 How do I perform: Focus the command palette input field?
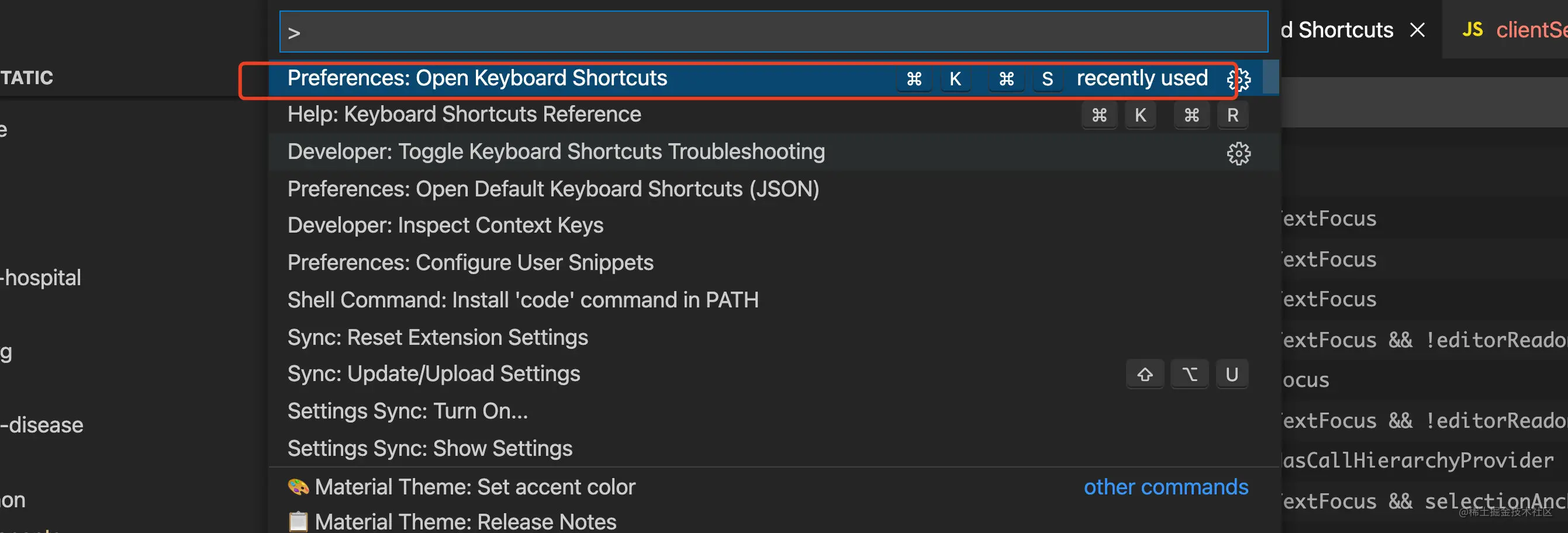(x=773, y=32)
